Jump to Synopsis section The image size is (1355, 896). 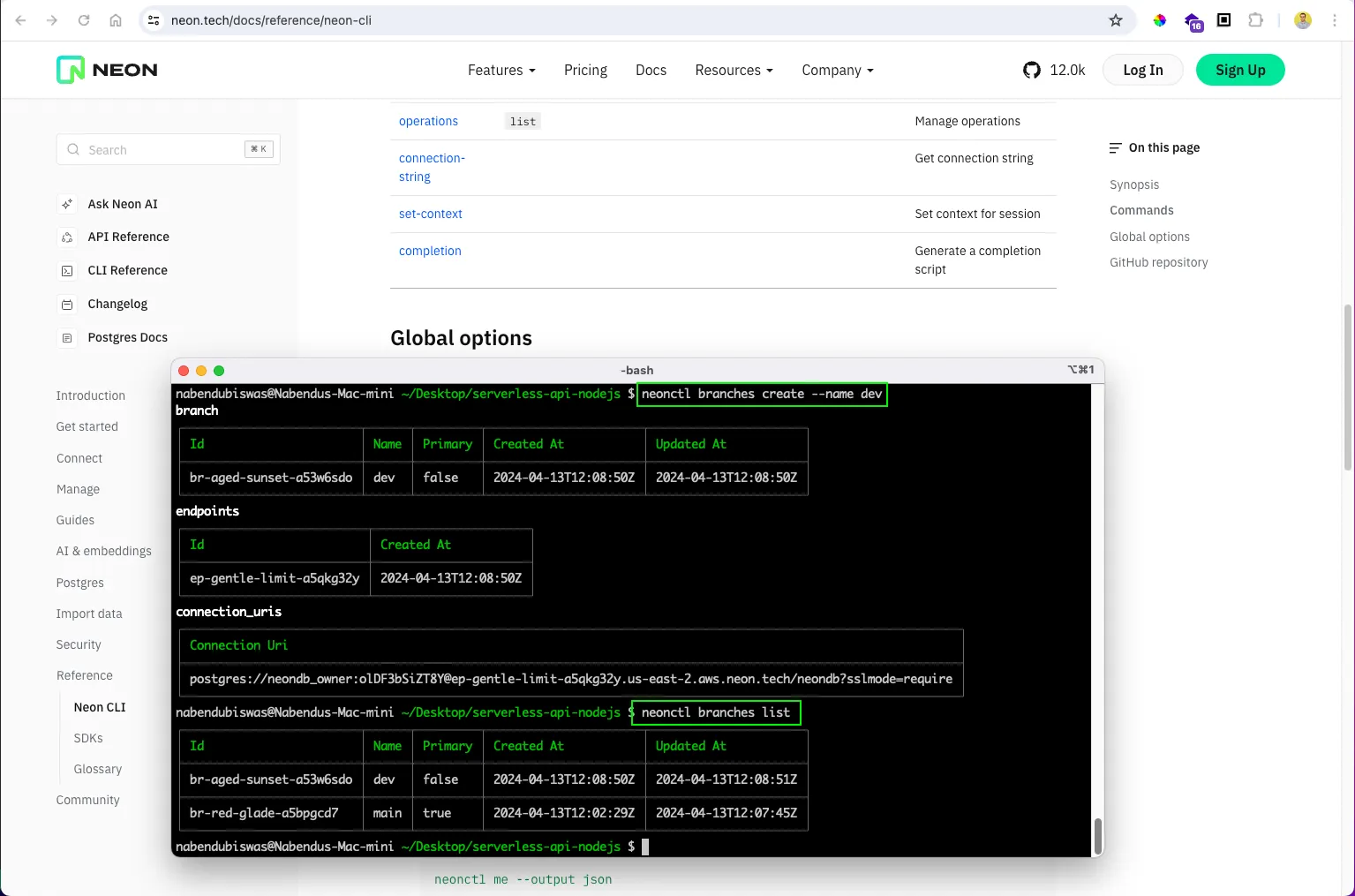tap(1134, 184)
